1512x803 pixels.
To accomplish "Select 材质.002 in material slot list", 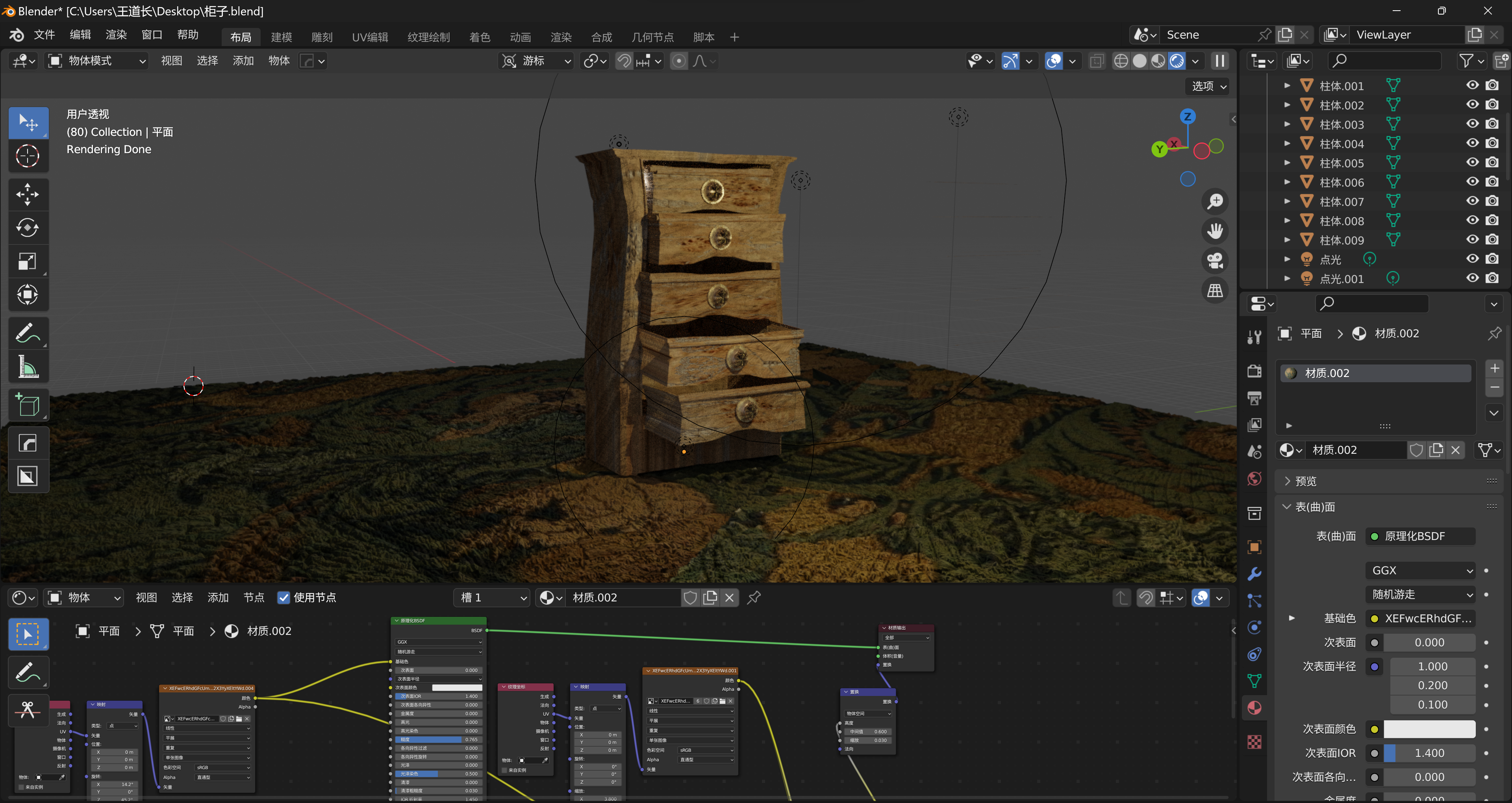I will (x=1376, y=373).
